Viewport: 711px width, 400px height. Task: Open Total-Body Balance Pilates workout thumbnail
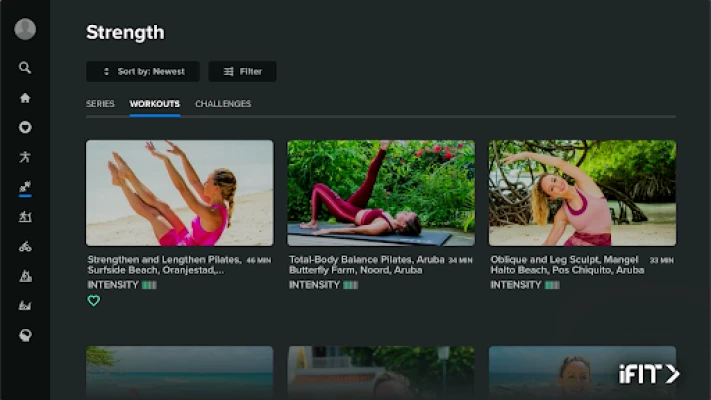coord(381,193)
